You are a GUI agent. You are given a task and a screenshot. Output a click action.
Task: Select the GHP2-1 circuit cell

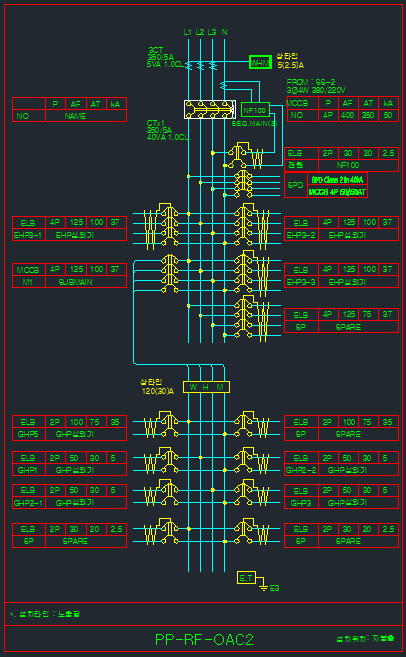(x=29, y=502)
